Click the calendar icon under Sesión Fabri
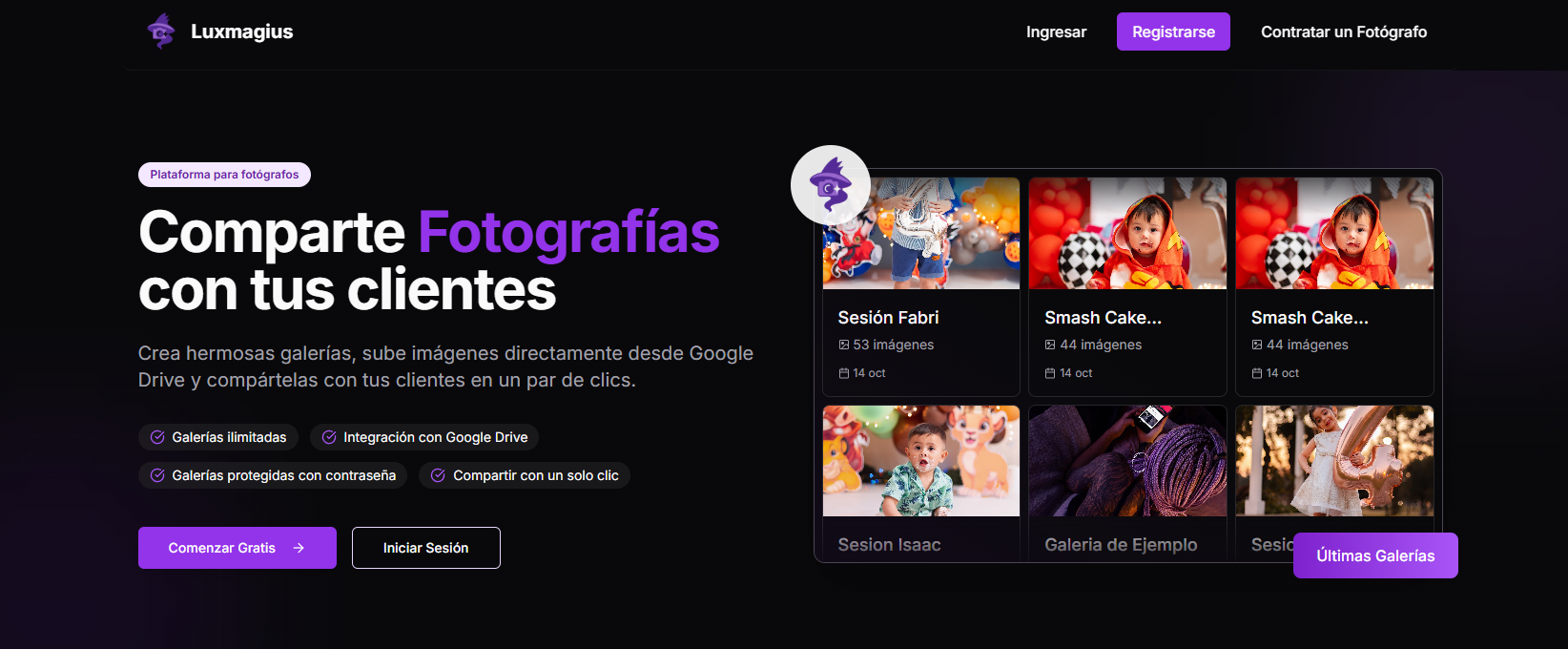 pos(843,373)
